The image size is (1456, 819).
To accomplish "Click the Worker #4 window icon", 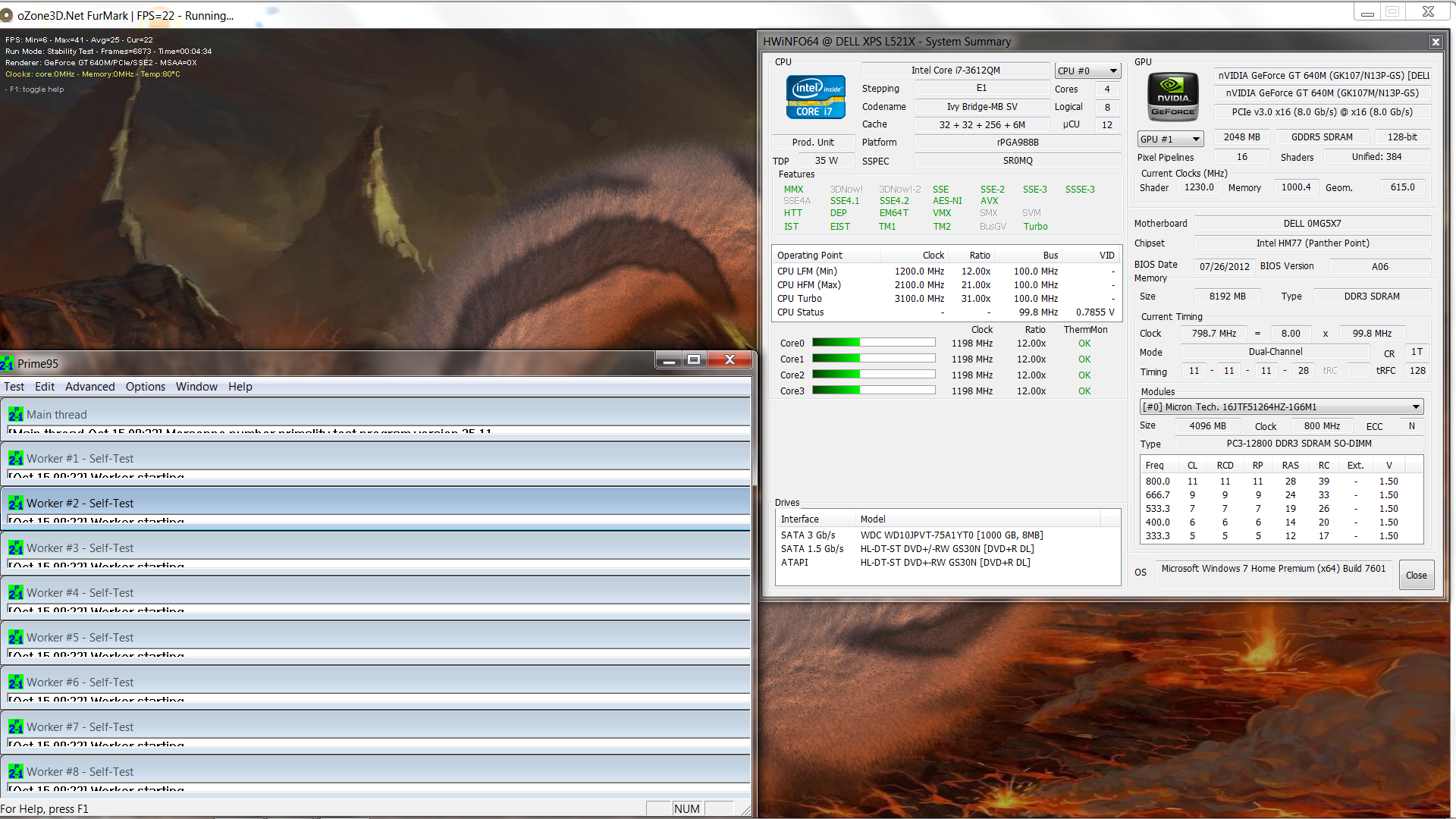I will [x=16, y=592].
